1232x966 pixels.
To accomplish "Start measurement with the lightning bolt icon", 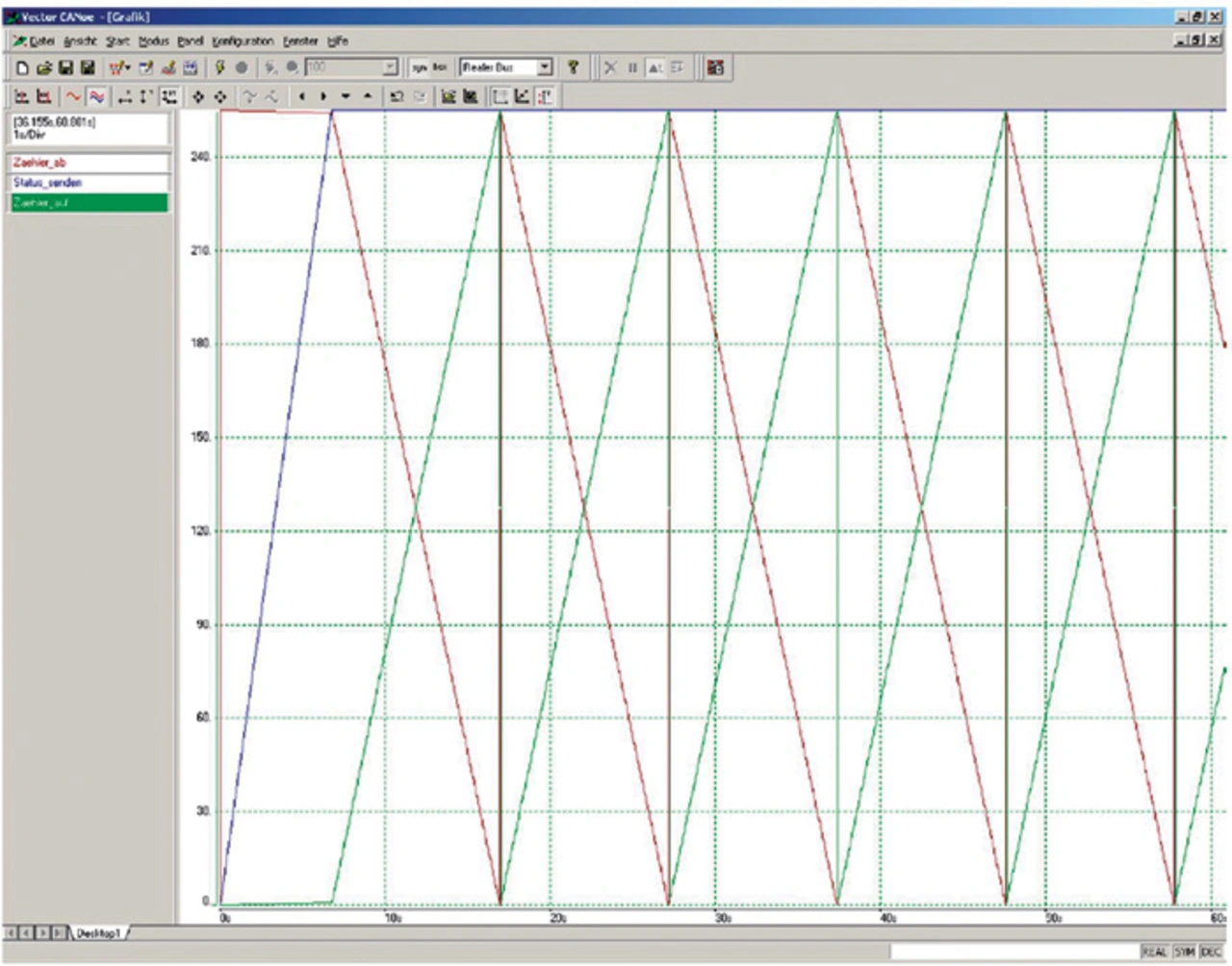I will pyautogui.click(x=219, y=67).
